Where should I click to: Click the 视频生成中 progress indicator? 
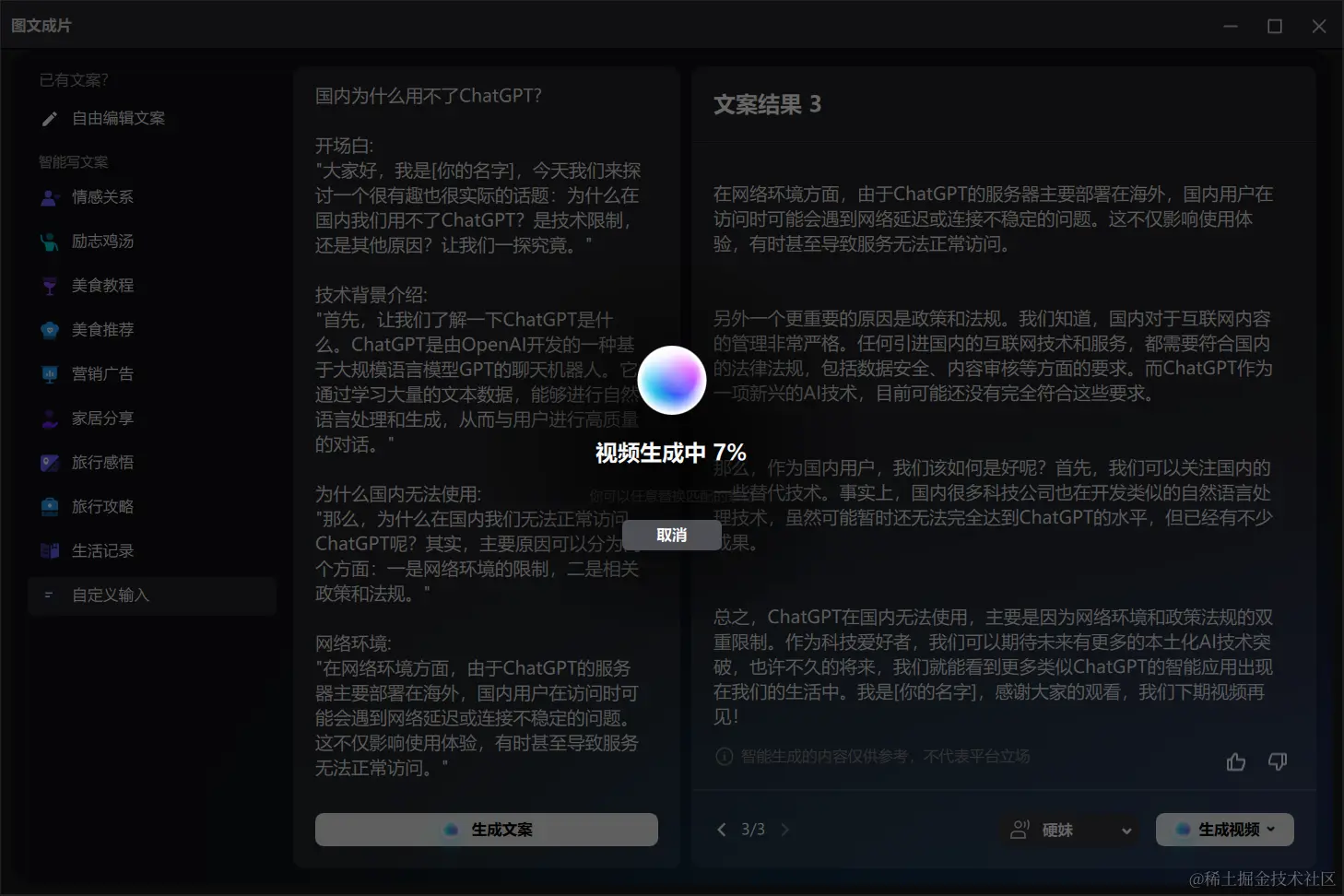672,453
